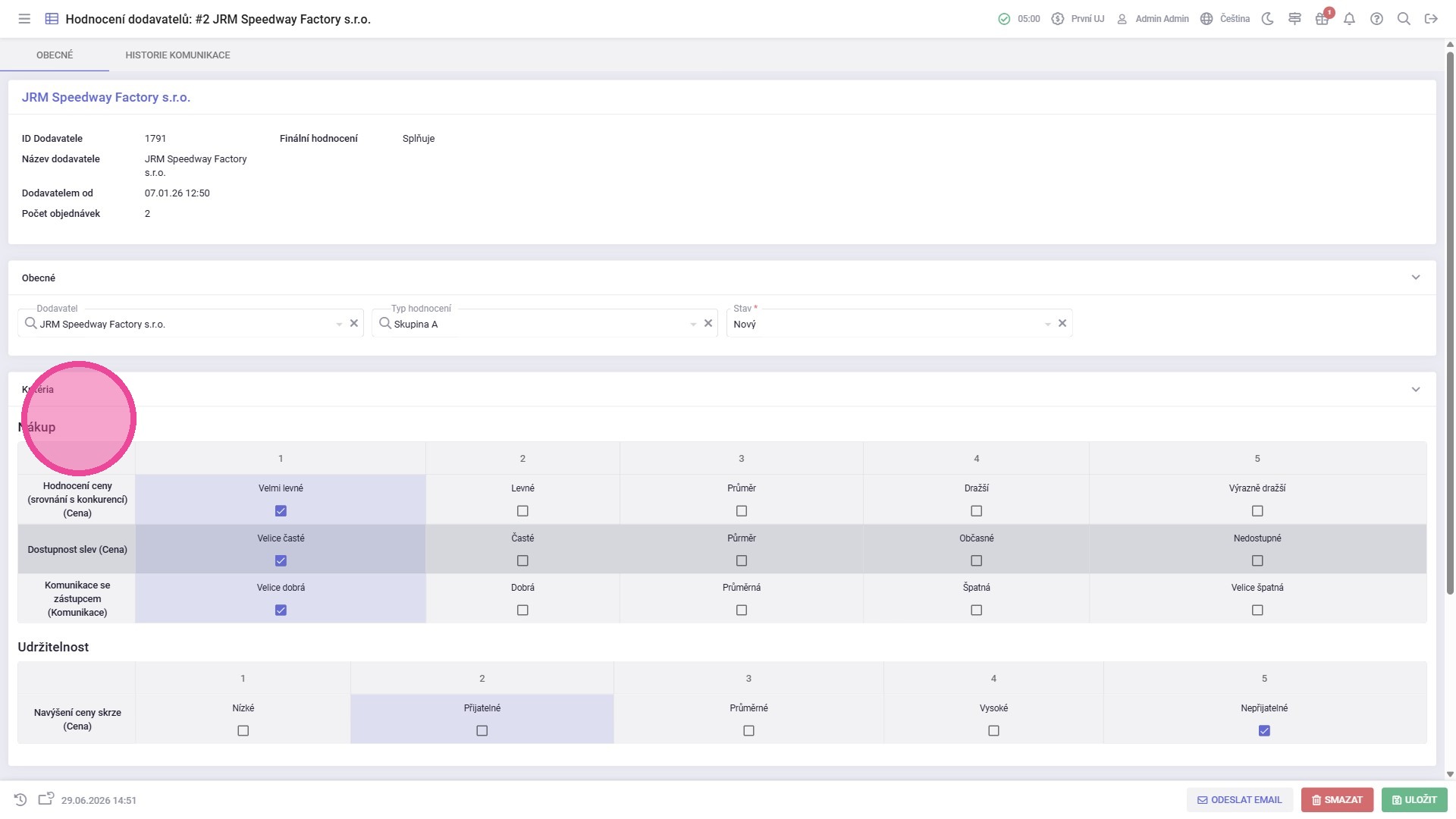1456x819 pixels.
Task: Open the Typ hodnocení dropdown arrow
Action: click(x=693, y=325)
